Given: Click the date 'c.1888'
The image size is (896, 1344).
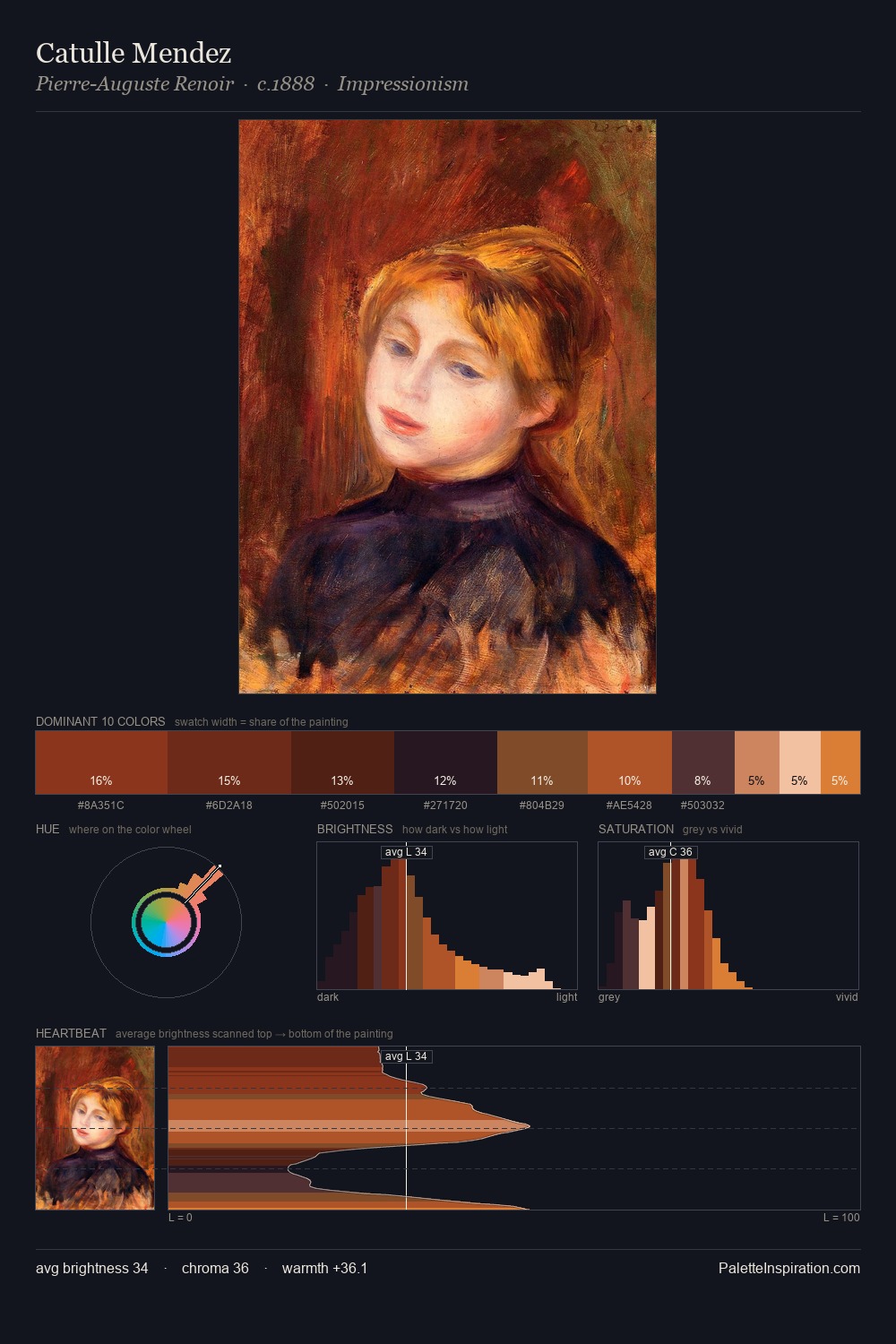Looking at the screenshot, I should (286, 84).
